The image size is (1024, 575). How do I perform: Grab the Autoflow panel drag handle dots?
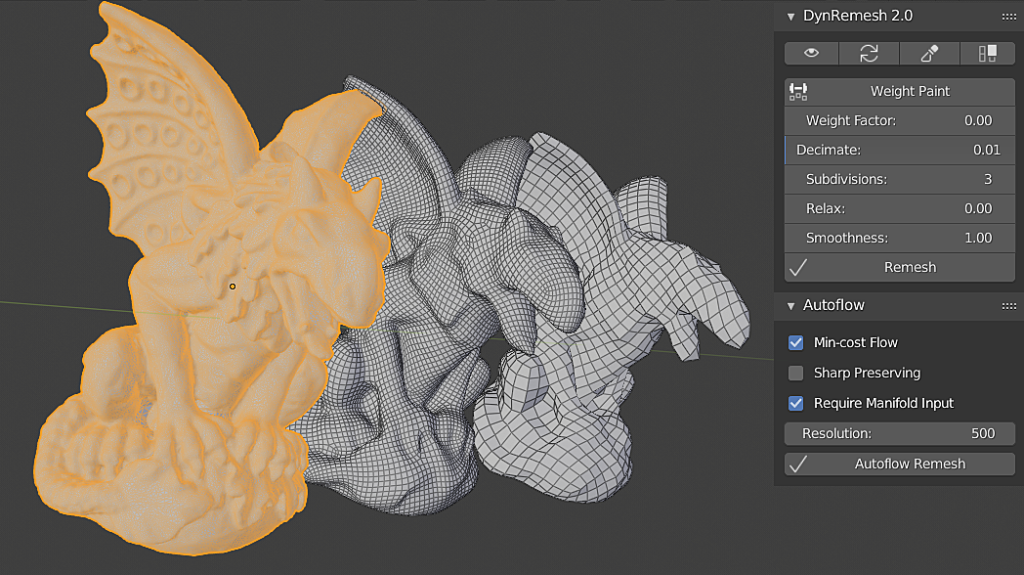coord(1008,305)
